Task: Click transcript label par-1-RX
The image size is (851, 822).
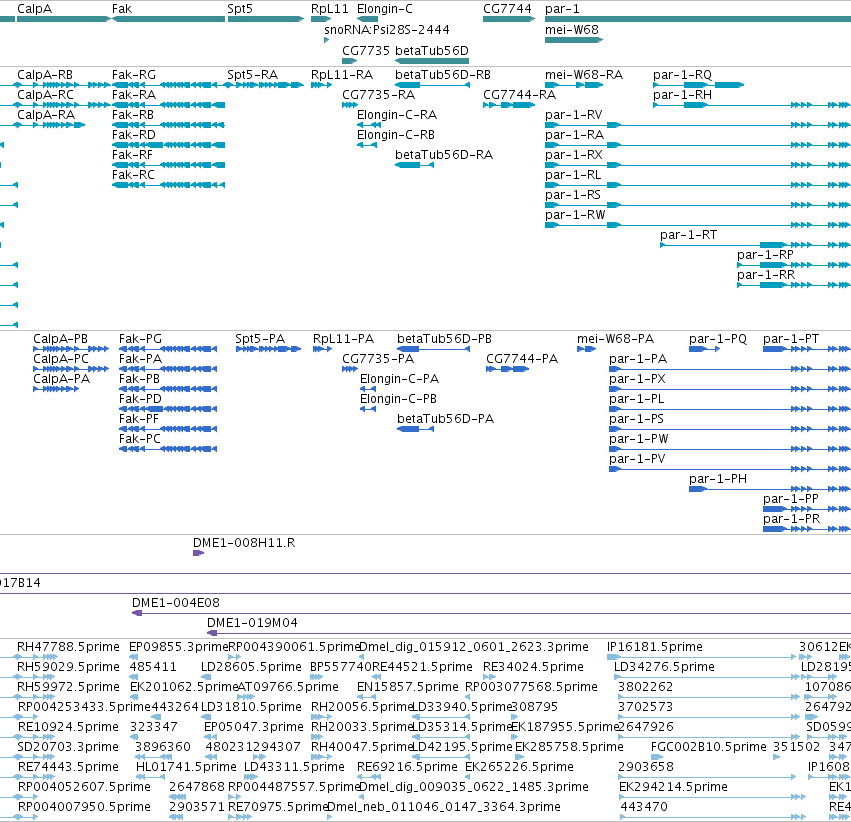Action: coord(574,155)
